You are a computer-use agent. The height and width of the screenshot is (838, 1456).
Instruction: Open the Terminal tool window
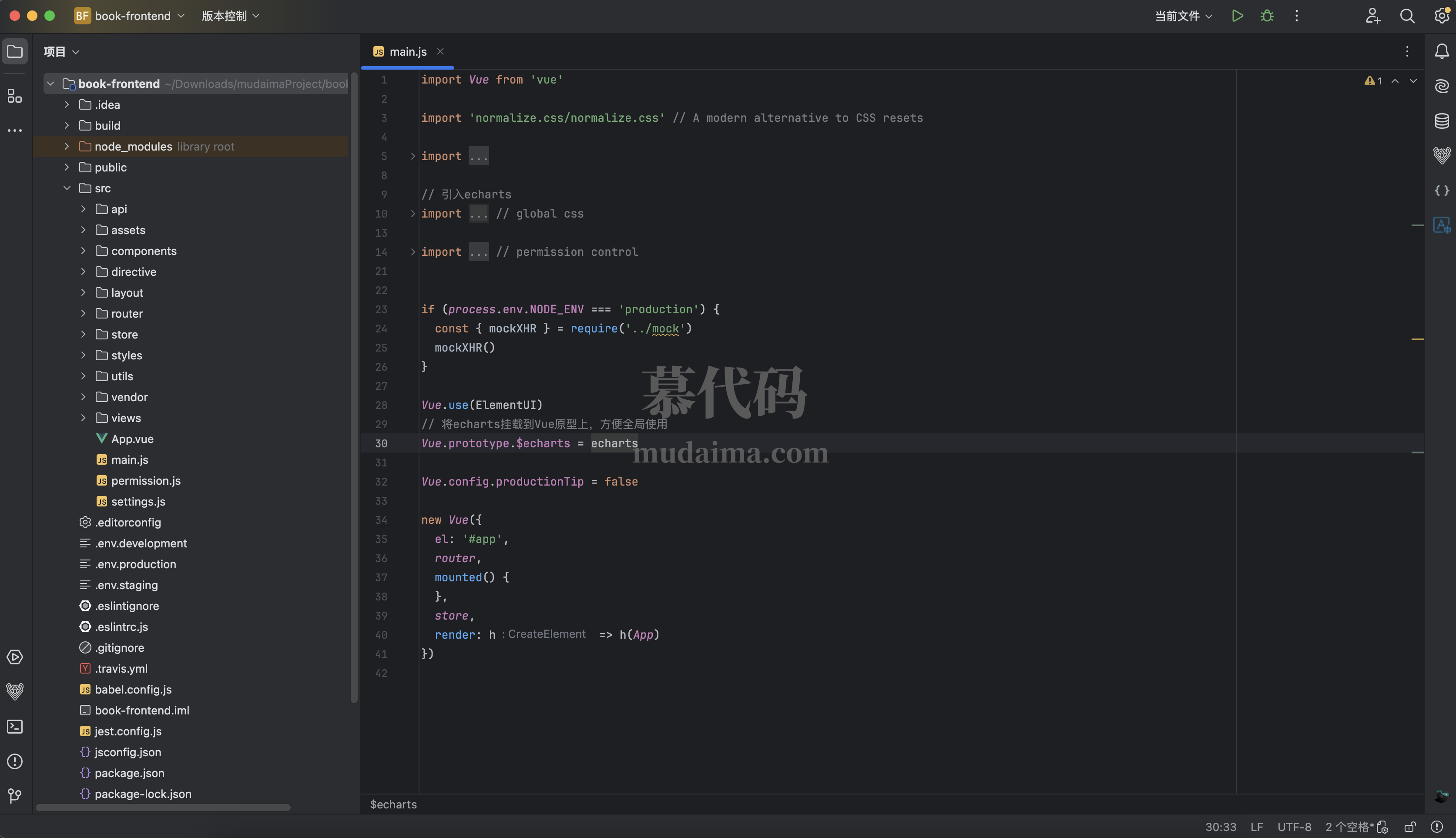pyautogui.click(x=15, y=726)
